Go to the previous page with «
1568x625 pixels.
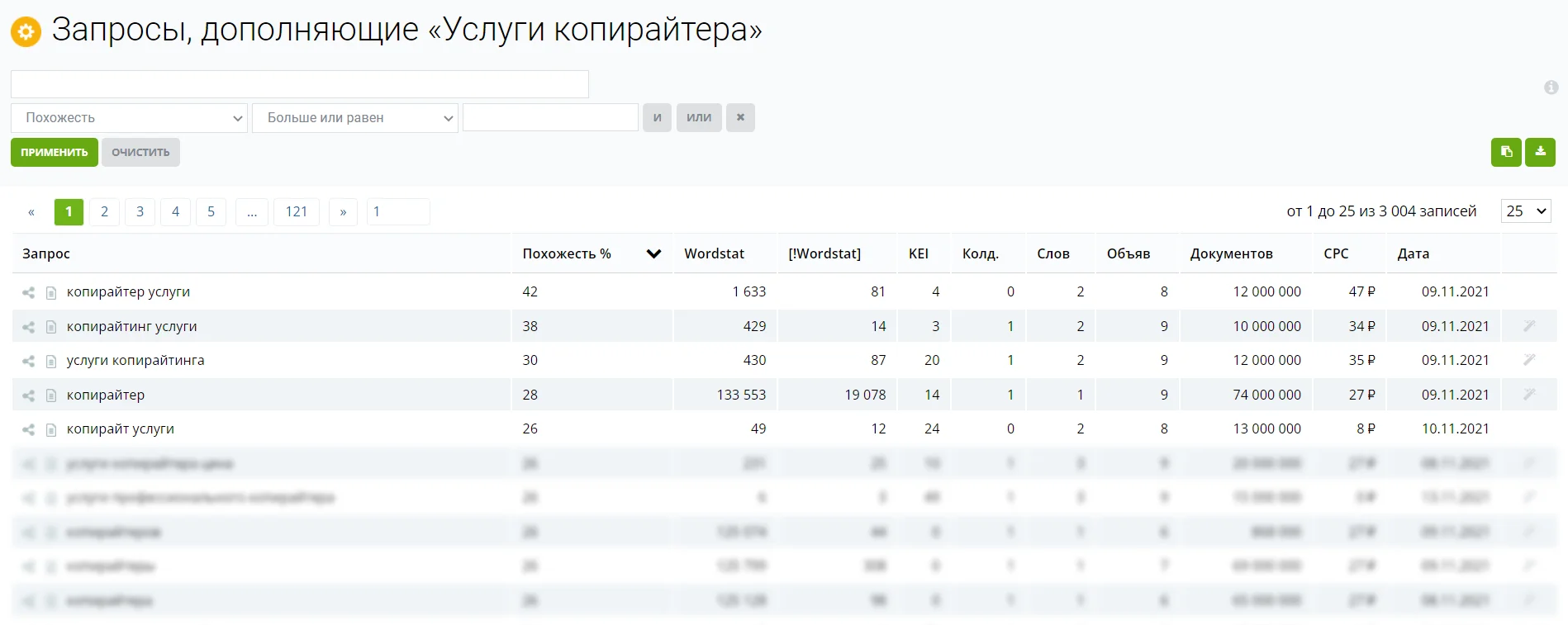(x=31, y=212)
